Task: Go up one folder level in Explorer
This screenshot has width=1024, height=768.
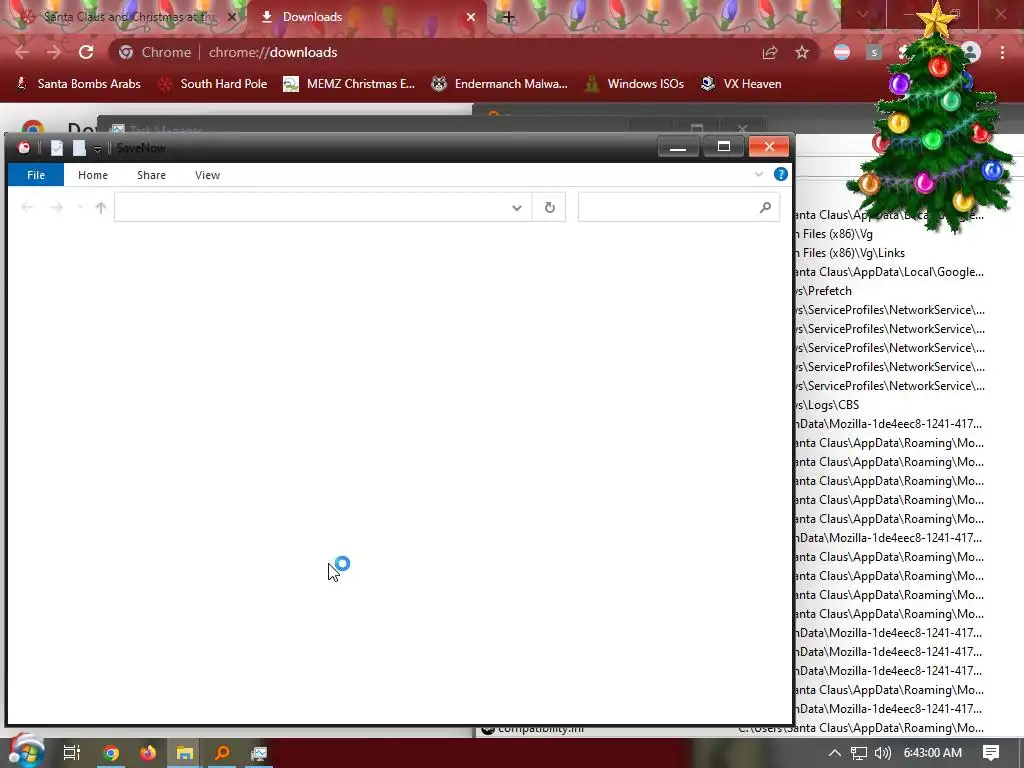Action: pos(101,207)
